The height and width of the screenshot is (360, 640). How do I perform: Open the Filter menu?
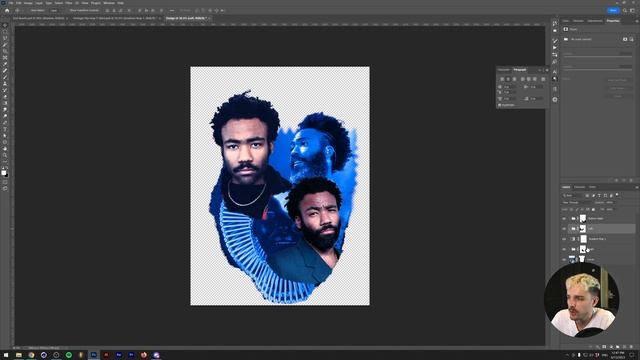point(69,3)
